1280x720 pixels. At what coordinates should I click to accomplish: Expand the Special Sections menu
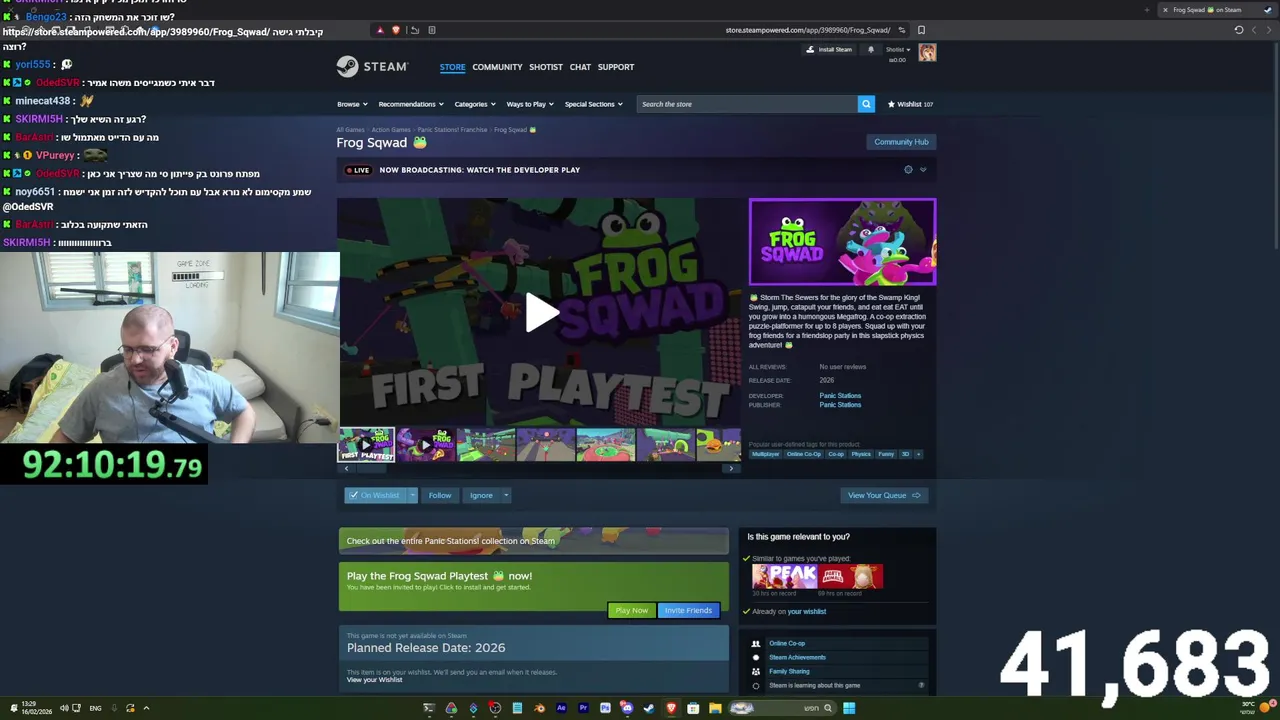593,104
